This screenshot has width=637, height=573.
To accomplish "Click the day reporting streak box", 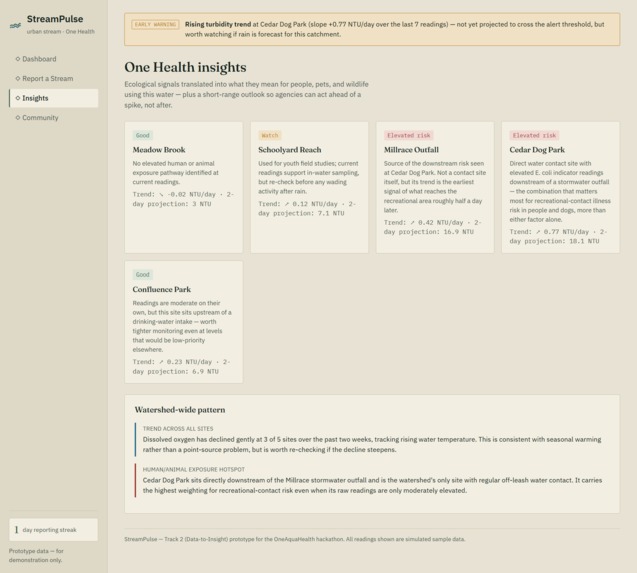I will pyautogui.click(x=54, y=530).
